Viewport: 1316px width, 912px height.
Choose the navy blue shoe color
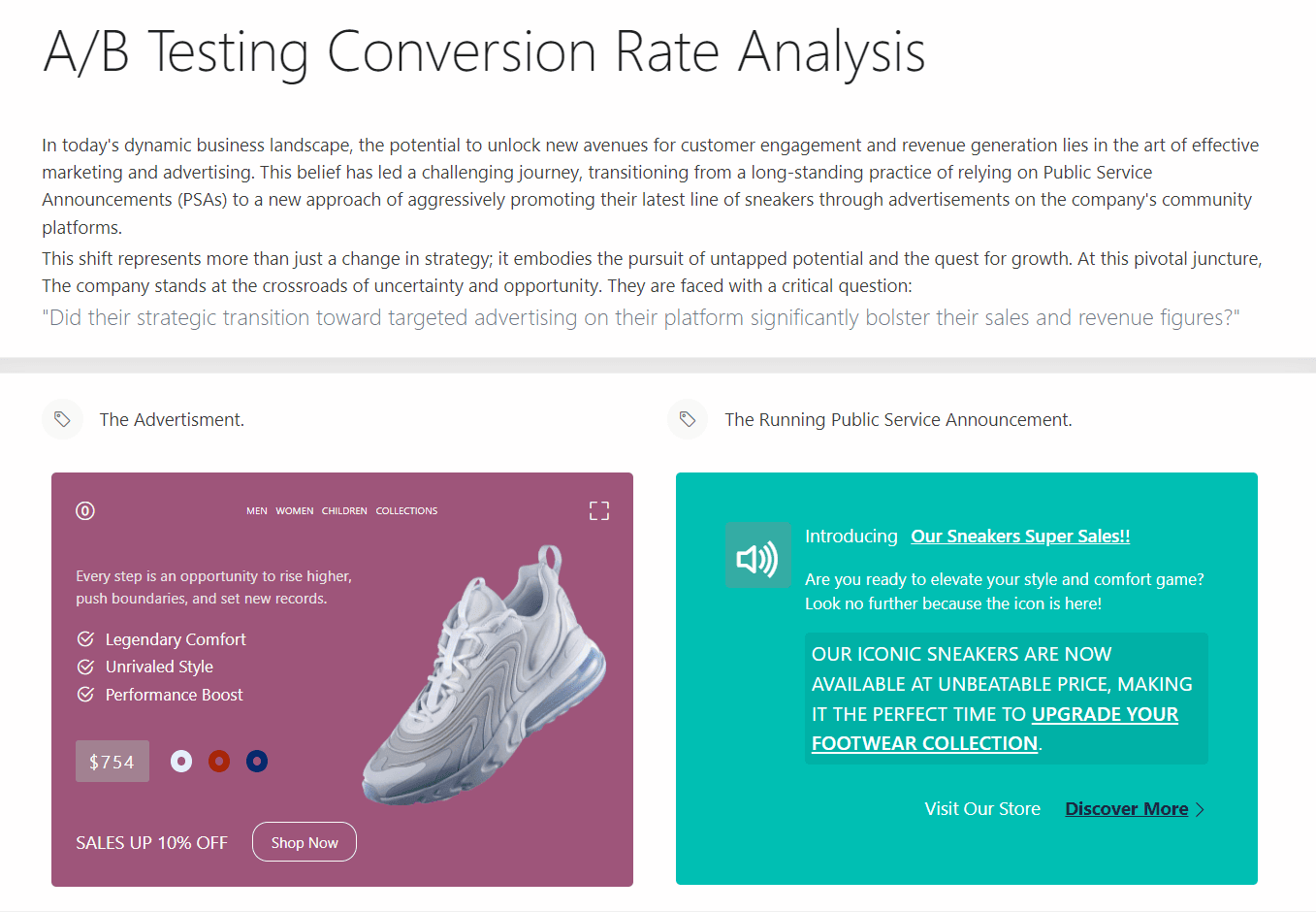click(257, 762)
